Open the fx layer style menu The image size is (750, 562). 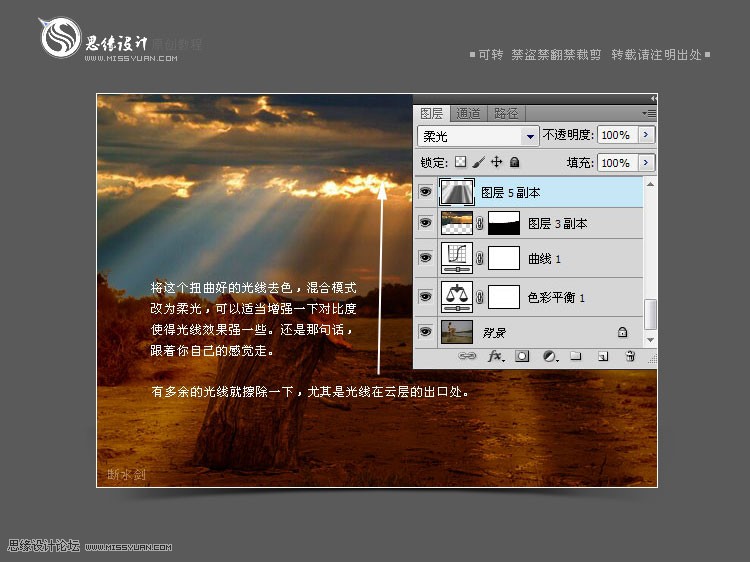[x=496, y=356]
